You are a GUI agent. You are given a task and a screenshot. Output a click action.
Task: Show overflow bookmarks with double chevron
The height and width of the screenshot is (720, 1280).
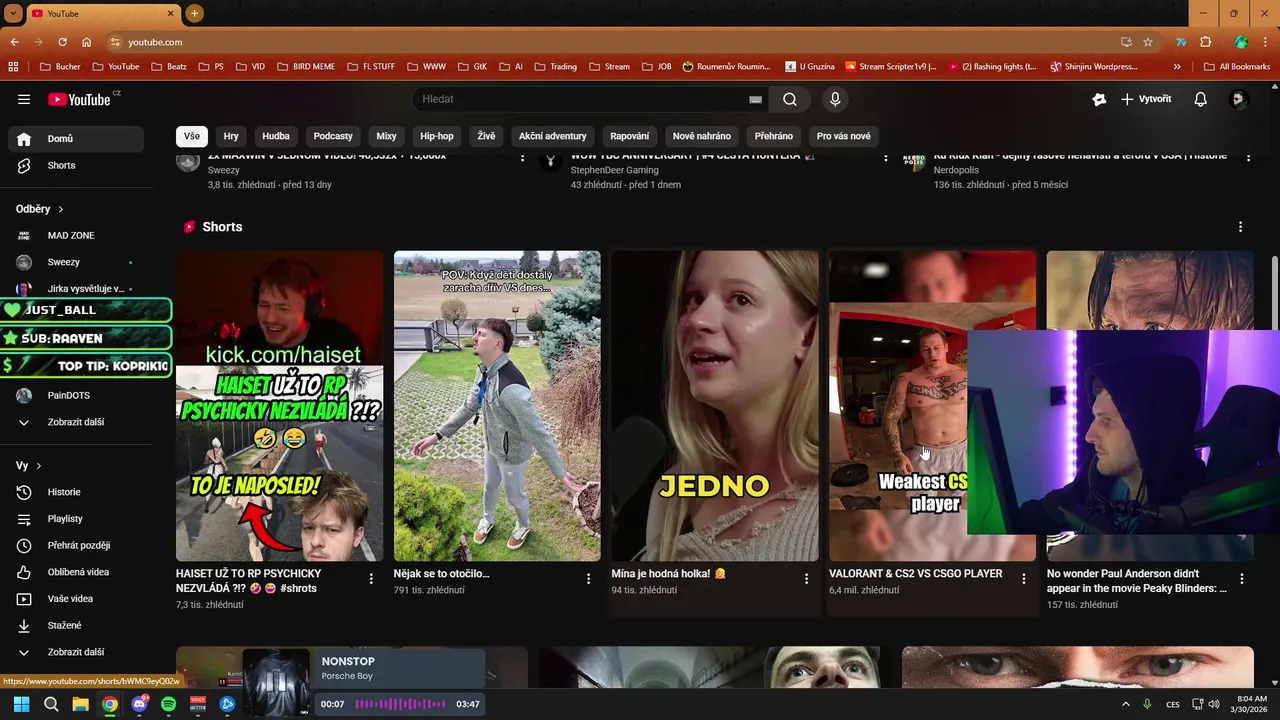(x=1177, y=67)
